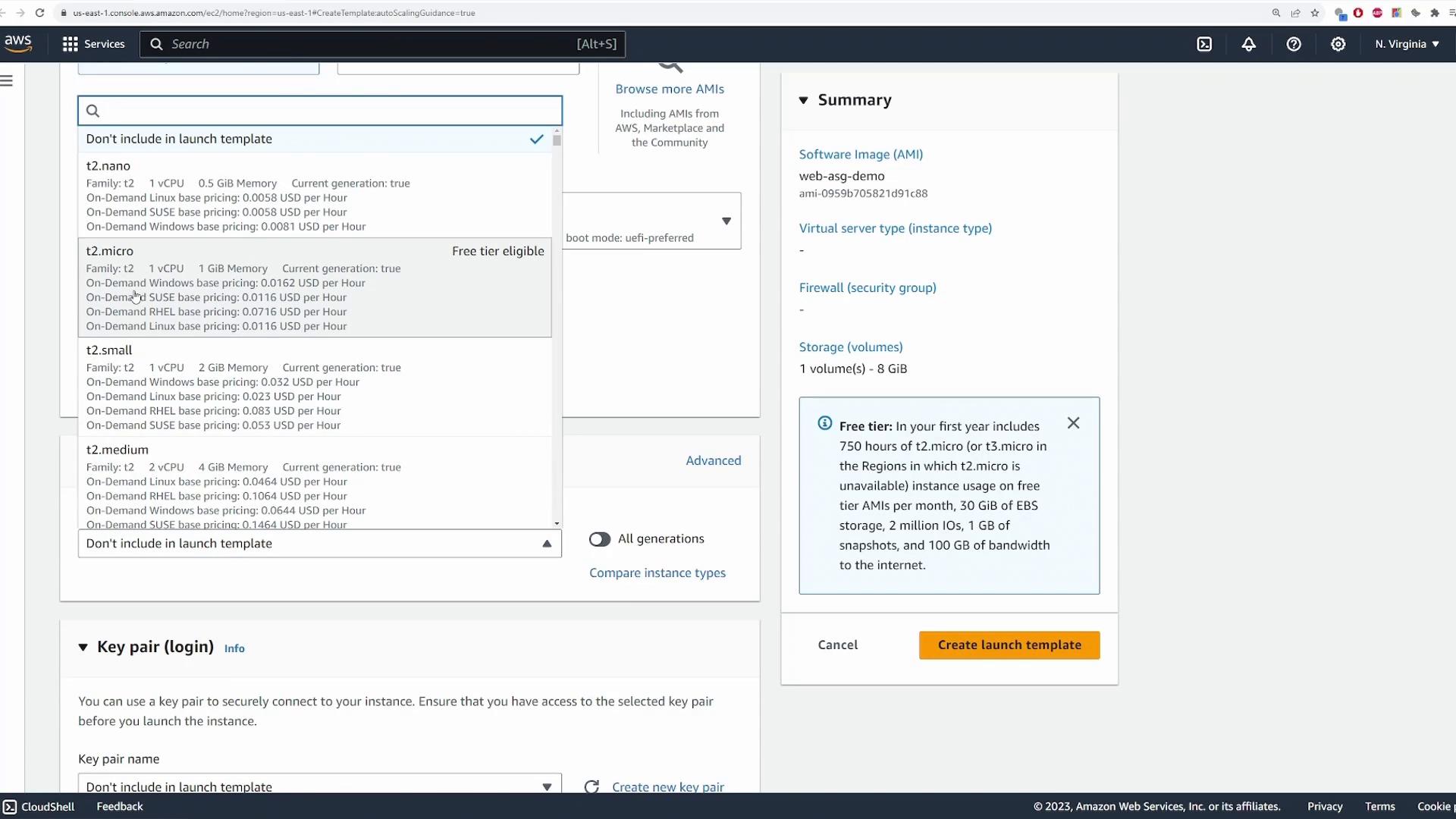Dismiss the Free tier notice

(1073, 423)
